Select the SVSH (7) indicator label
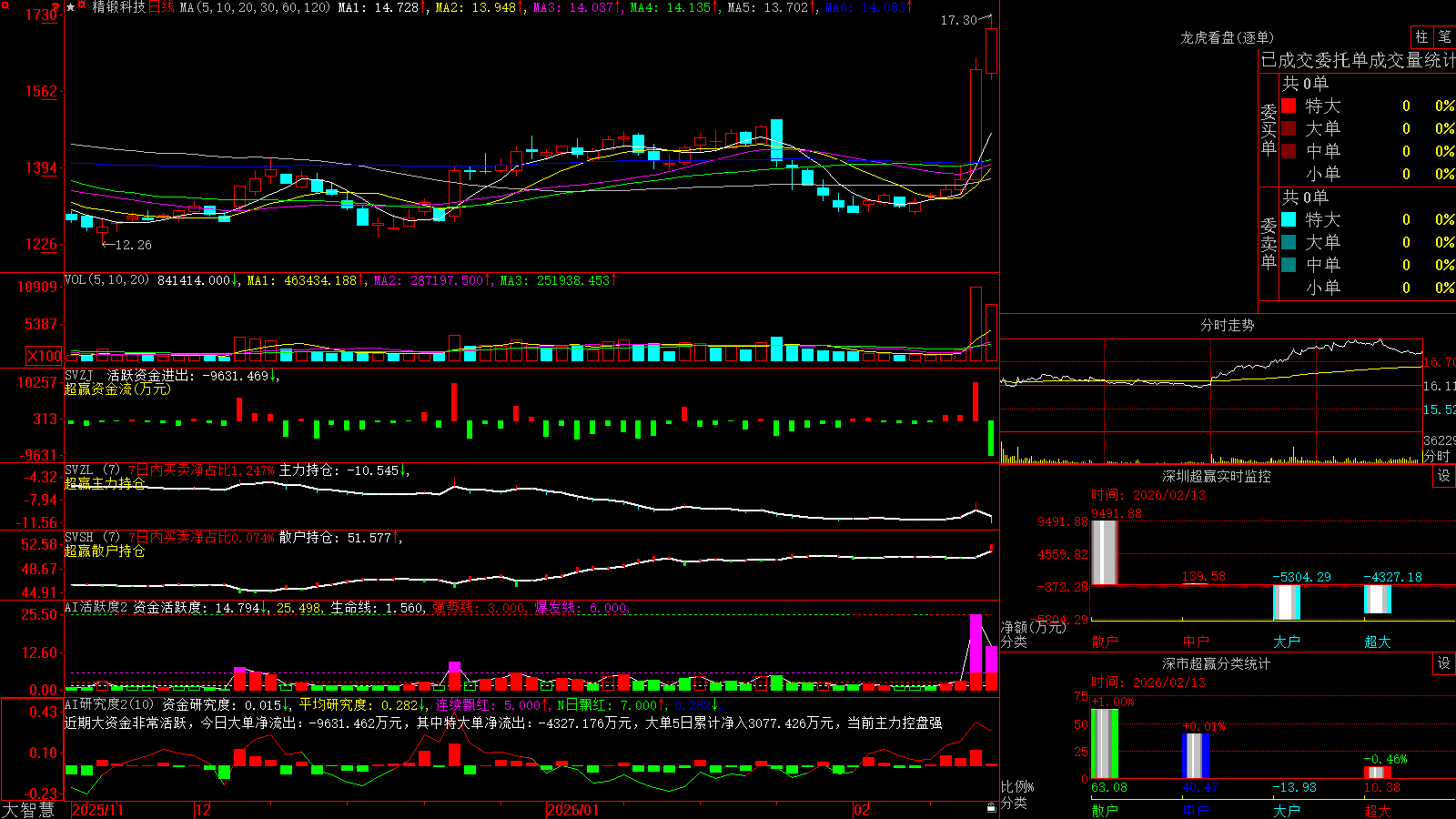The height and width of the screenshot is (819, 1456). pos(93,538)
